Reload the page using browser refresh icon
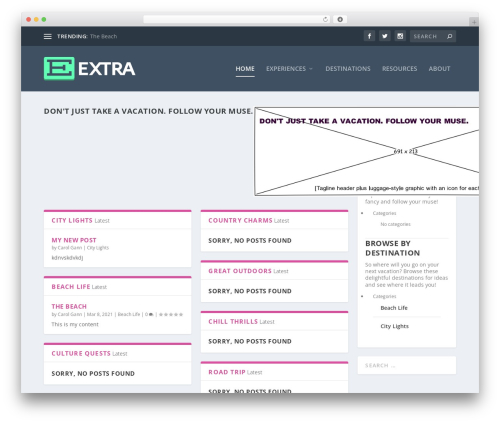This screenshot has height=423, width=500. point(325,19)
